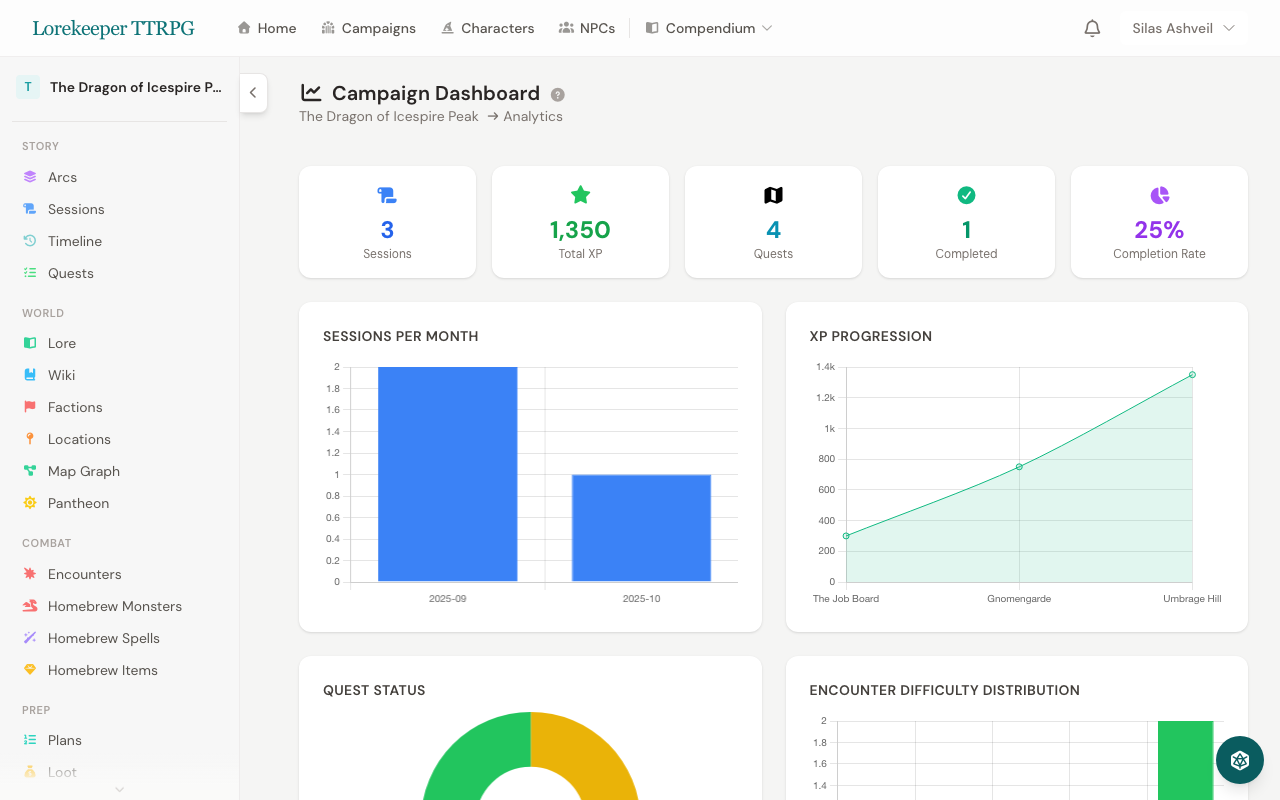This screenshot has width=1280, height=800.
Task: Click the help icon beside Campaign Dashboard
Action: click(557, 94)
